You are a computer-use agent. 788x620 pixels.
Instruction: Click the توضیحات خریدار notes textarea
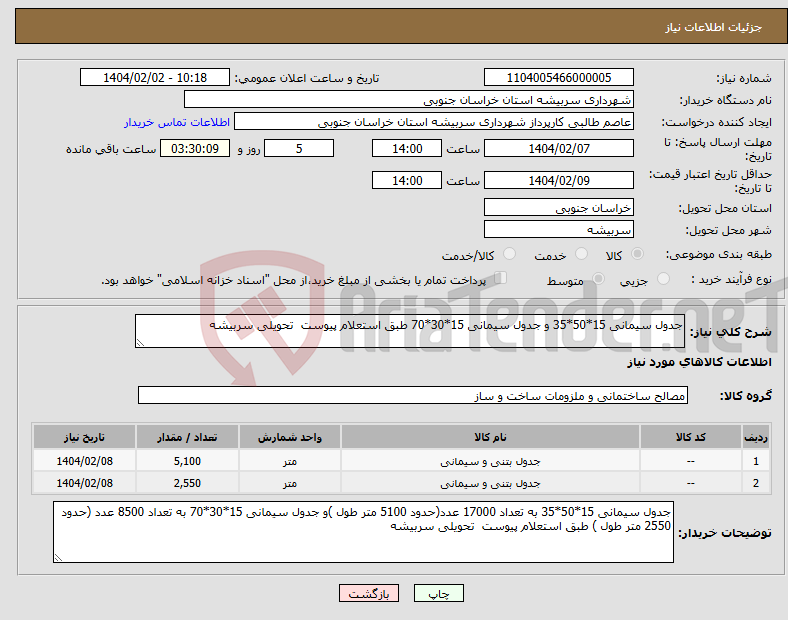pos(363,532)
